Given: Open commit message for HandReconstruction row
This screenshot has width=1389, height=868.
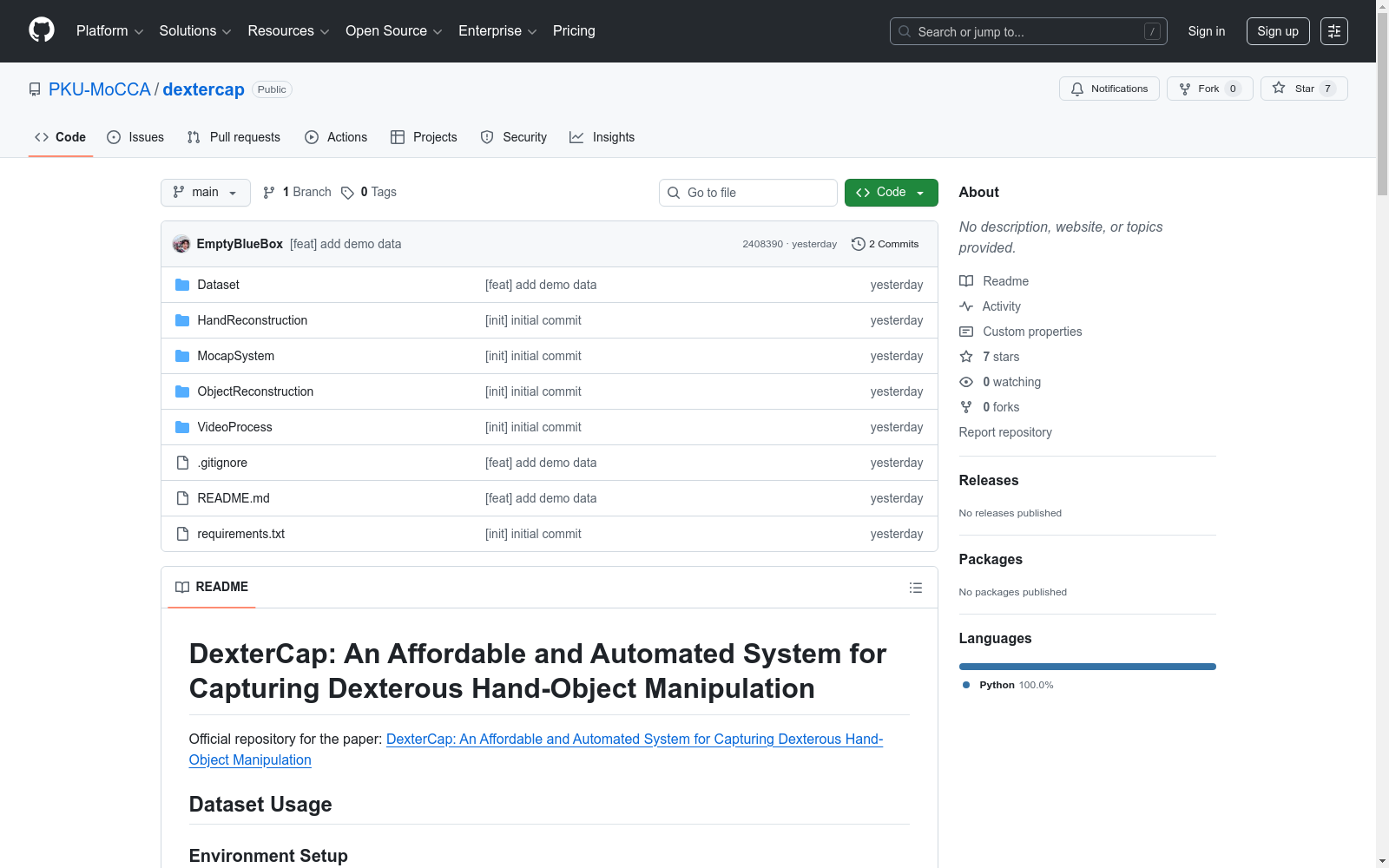Looking at the screenshot, I should pos(533,320).
